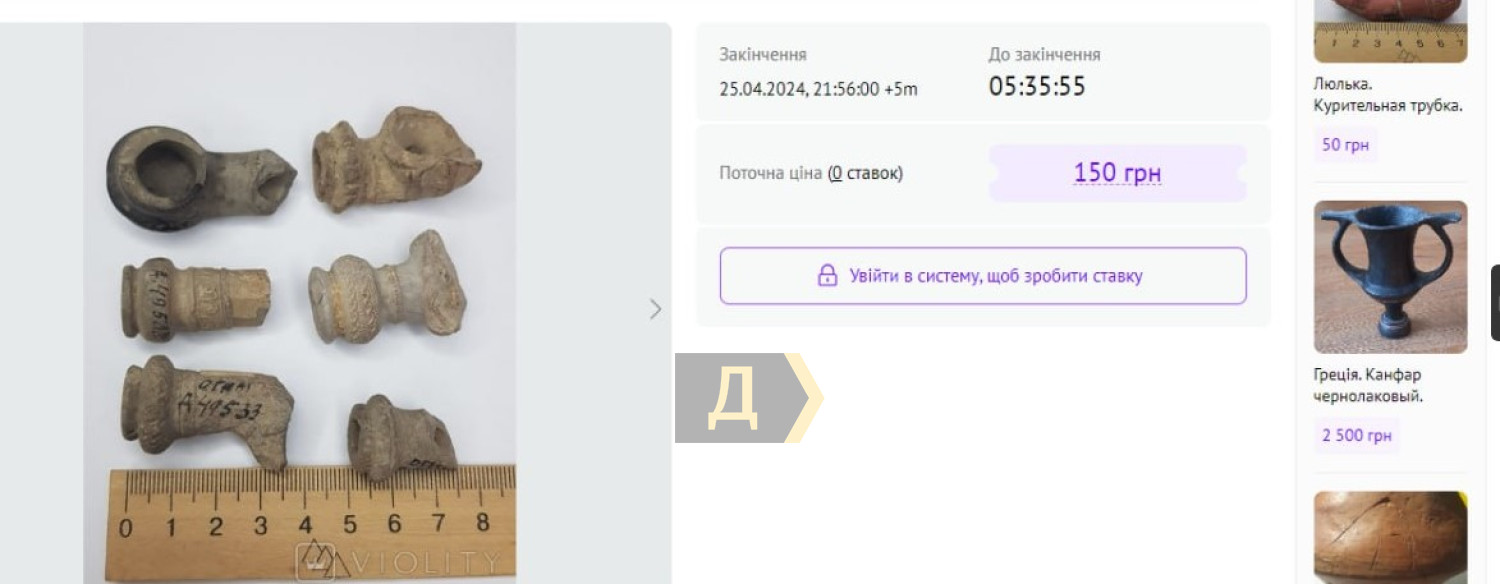Viewport: 1500px width, 584px height.
Task: Click the "До закінчення" heading
Action: 1044,55
